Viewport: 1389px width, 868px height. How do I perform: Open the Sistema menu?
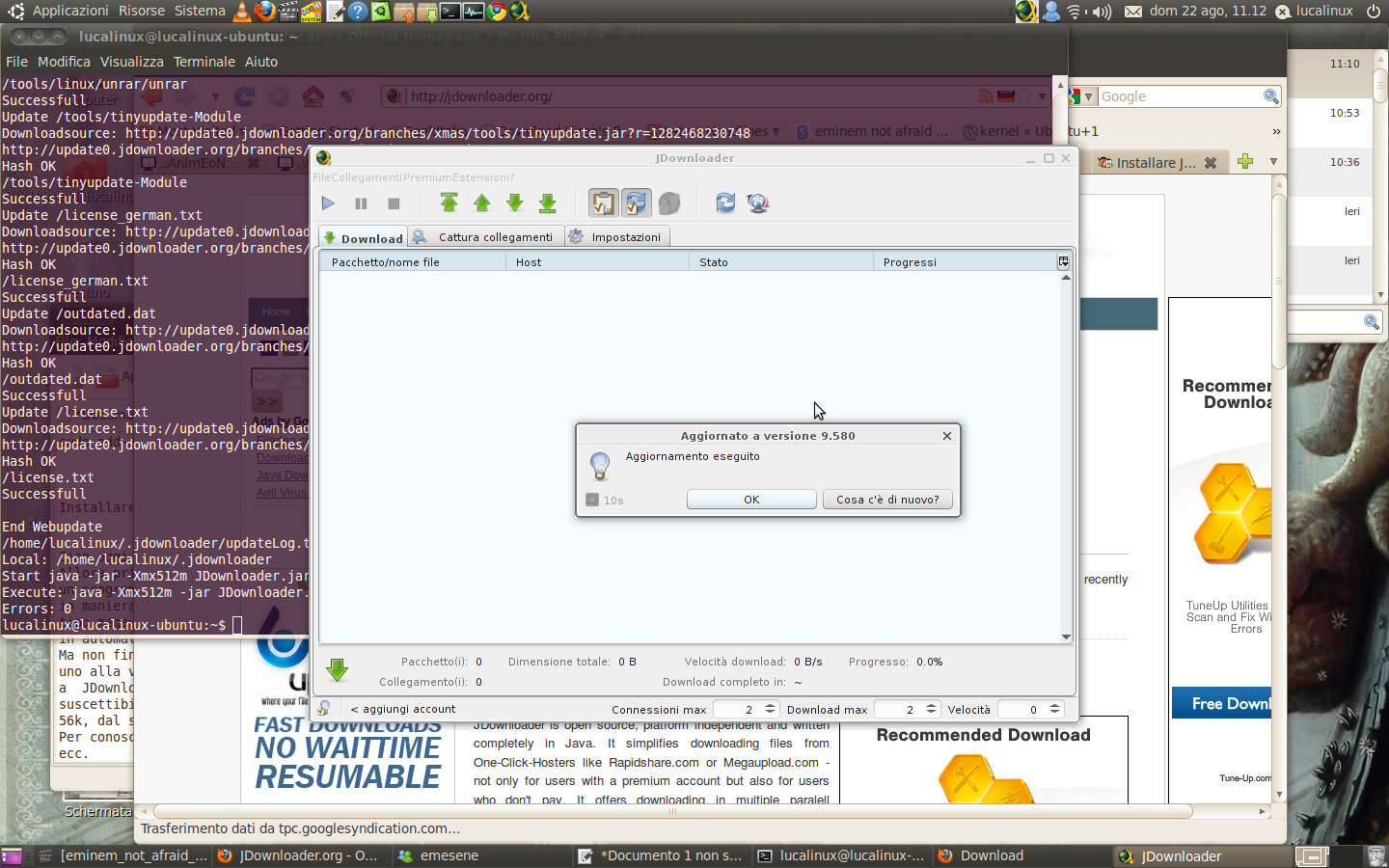[x=200, y=11]
